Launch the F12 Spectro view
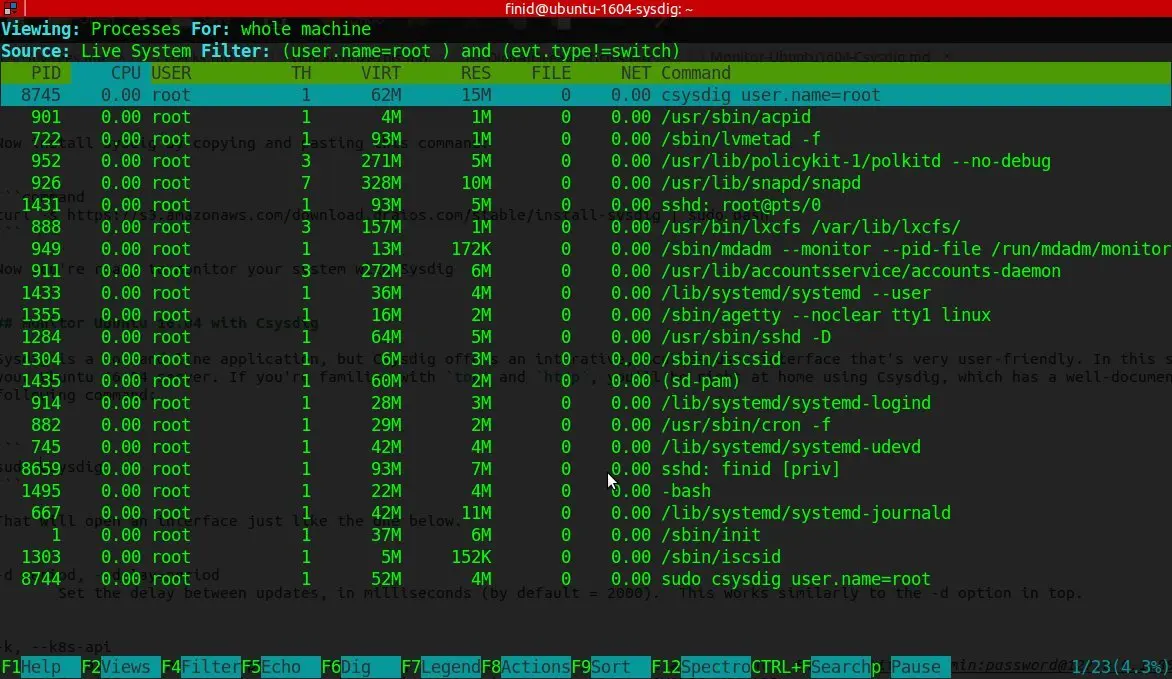Image resolution: width=1172 pixels, height=679 pixels. (700, 667)
